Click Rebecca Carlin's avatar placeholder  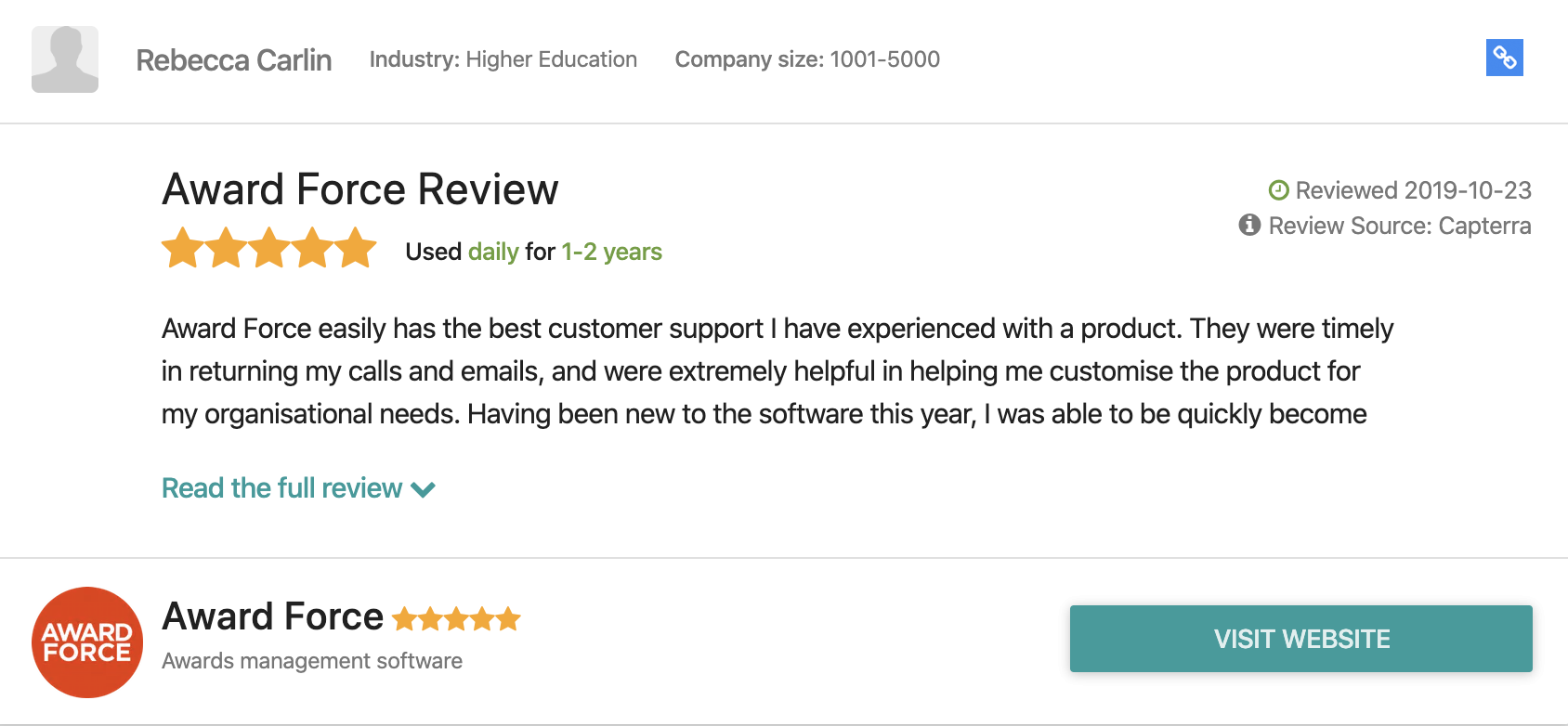click(x=65, y=59)
